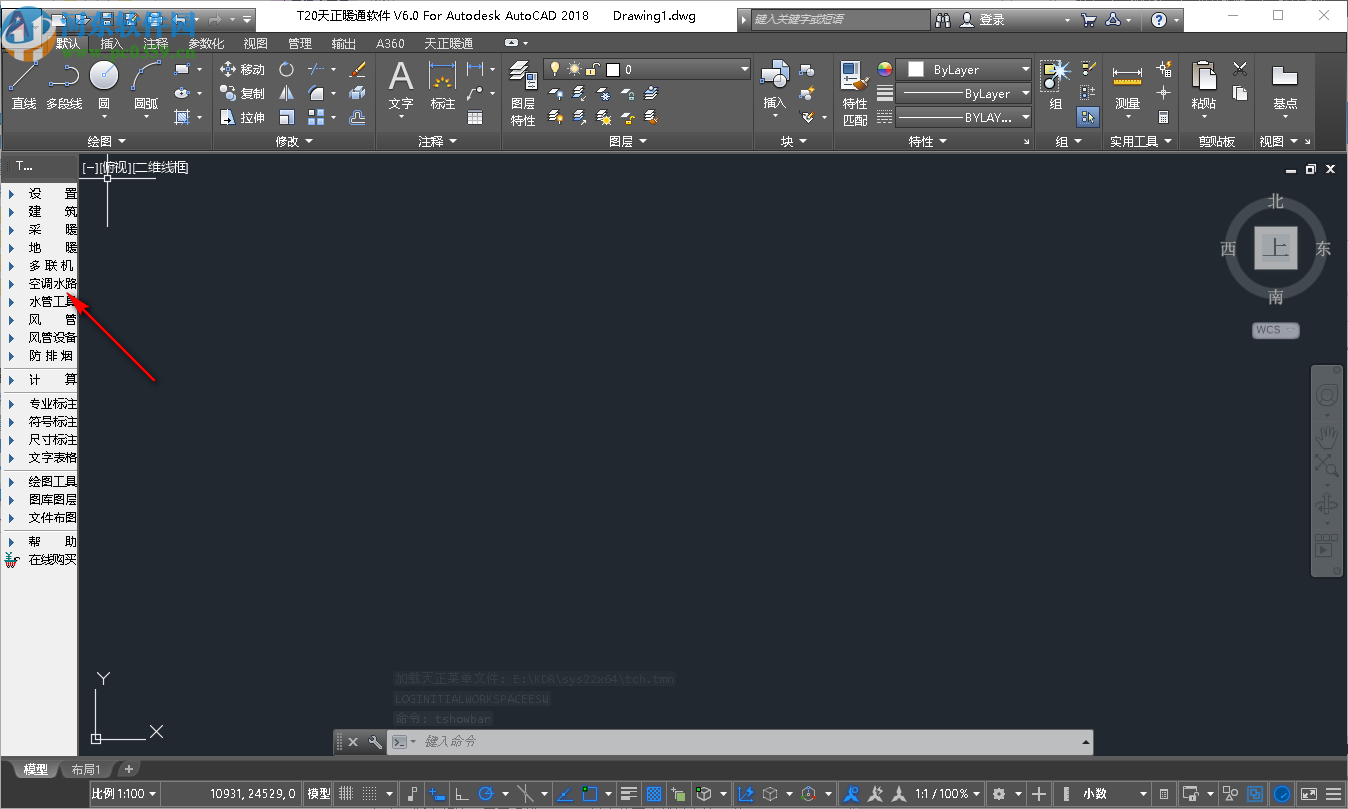Toggle transparency display in status bar
Image resolution: width=1348 pixels, height=809 pixels.
(x=654, y=794)
